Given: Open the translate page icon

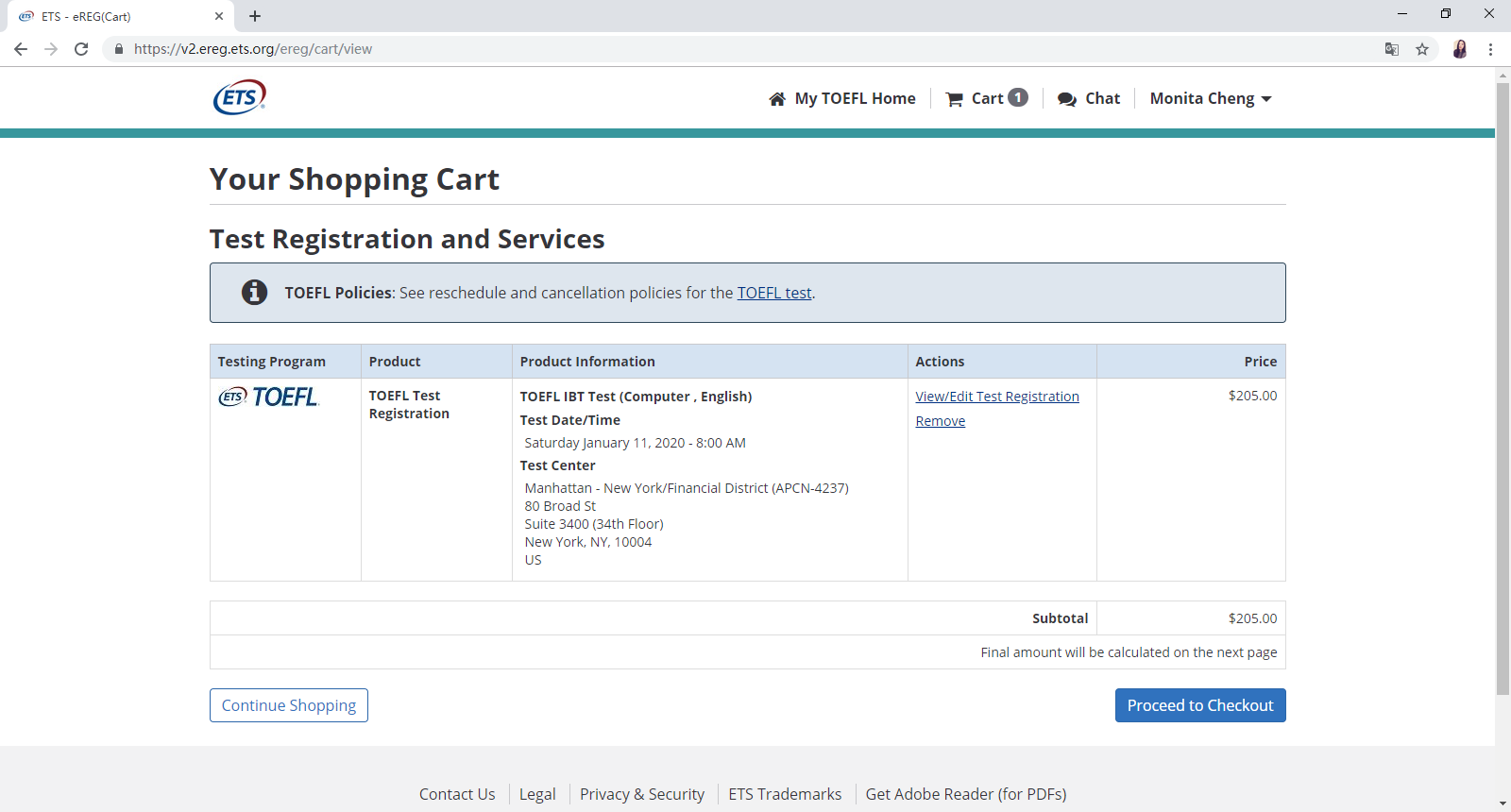Looking at the screenshot, I should pos(1392,49).
